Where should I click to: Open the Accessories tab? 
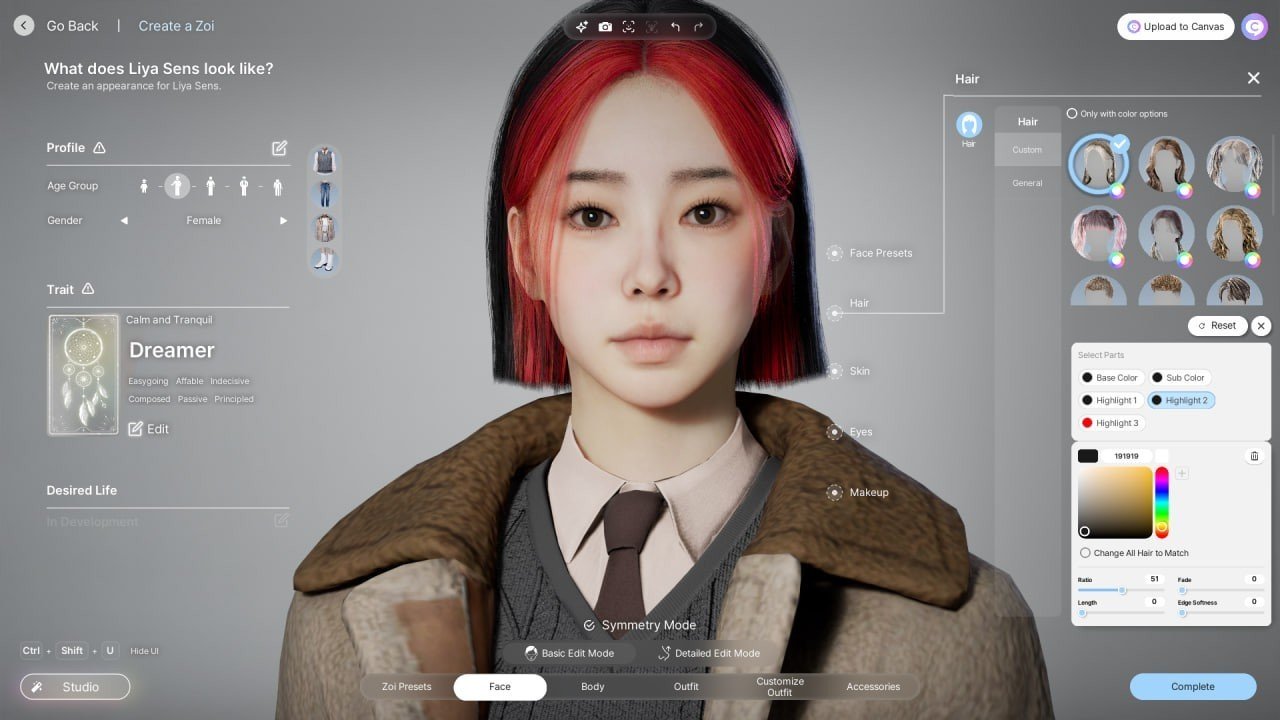(873, 687)
